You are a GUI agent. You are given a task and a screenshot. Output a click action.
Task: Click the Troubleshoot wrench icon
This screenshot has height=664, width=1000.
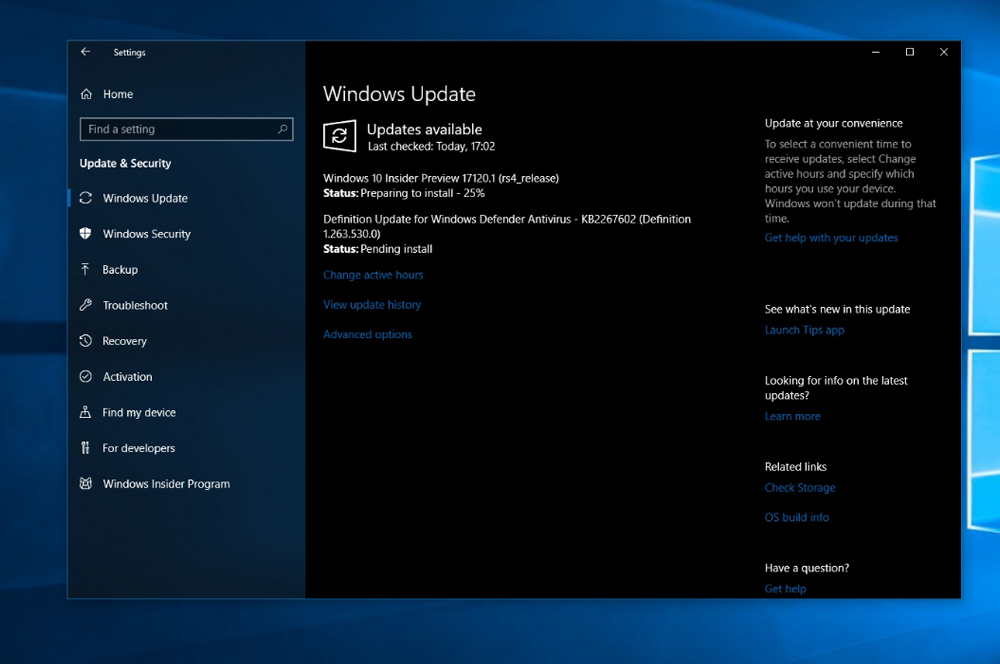[x=85, y=305]
